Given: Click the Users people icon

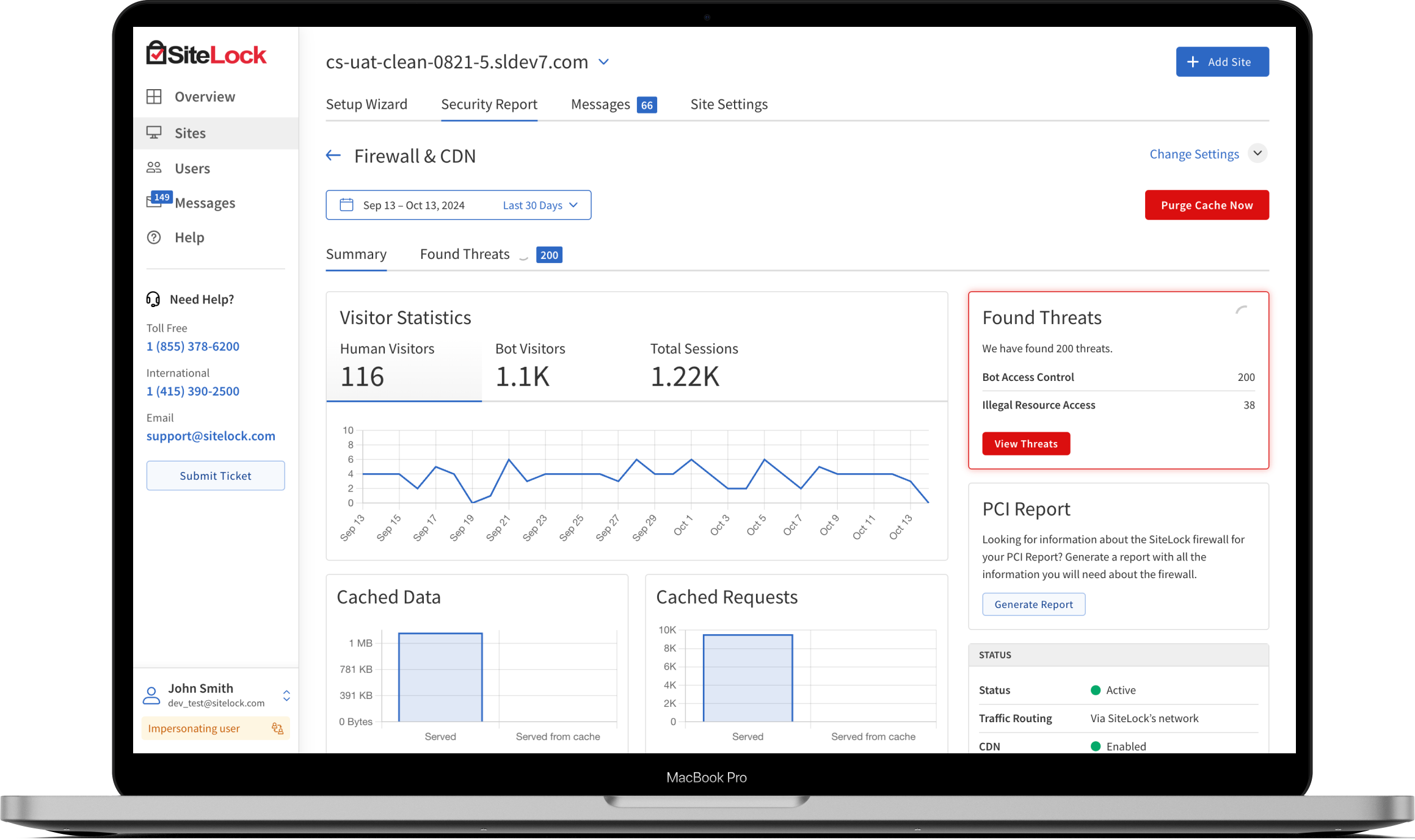Looking at the screenshot, I should click(154, 168).
